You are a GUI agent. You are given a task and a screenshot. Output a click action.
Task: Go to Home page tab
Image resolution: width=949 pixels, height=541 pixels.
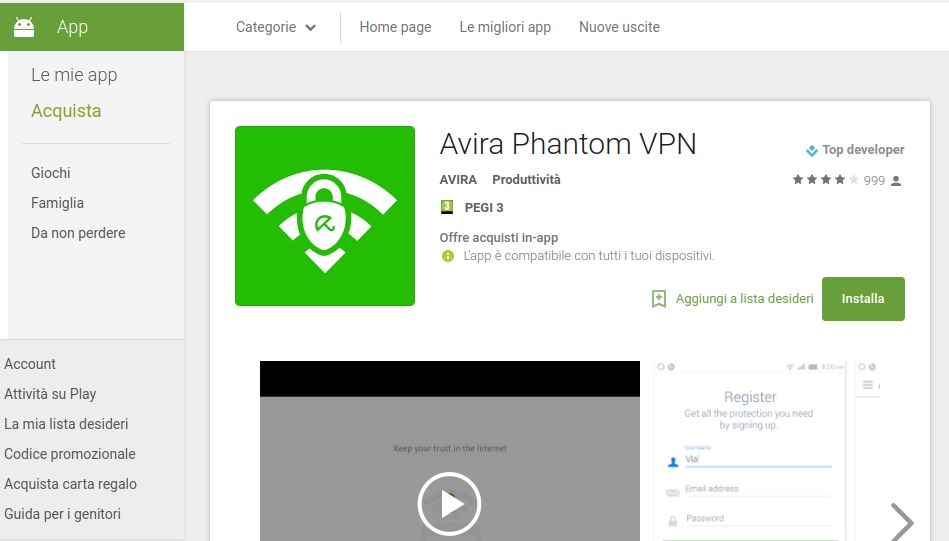pos(395,27)
